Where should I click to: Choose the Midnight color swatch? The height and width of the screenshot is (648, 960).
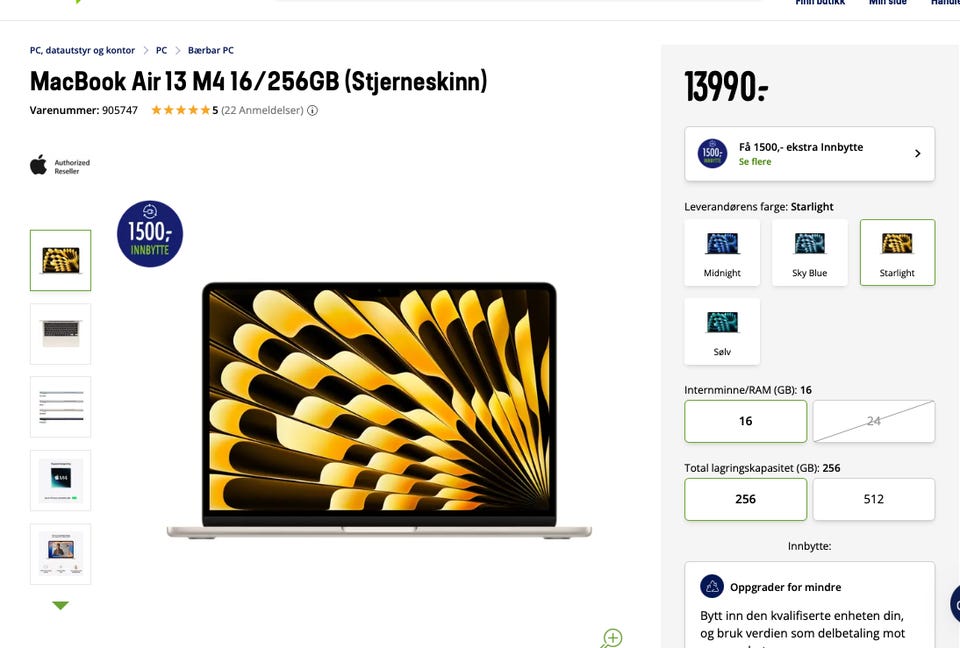[722, 252]
